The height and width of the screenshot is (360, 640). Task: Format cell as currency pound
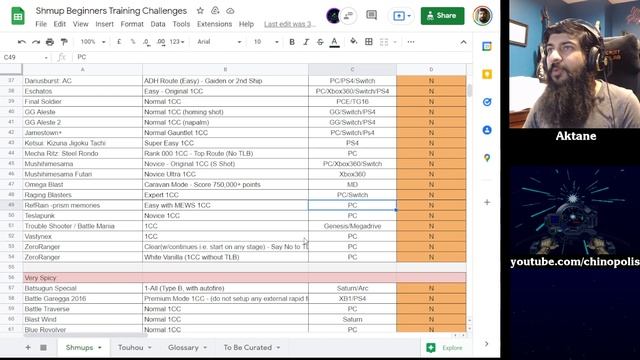(119, 42)
